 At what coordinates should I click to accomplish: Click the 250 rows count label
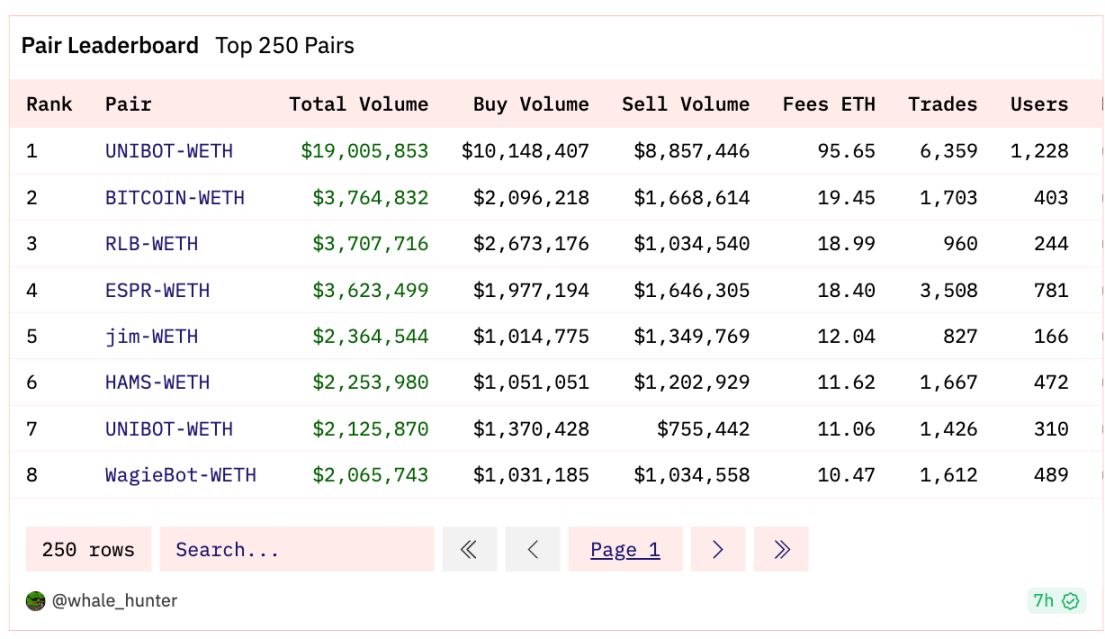click(x=88, y=549)
